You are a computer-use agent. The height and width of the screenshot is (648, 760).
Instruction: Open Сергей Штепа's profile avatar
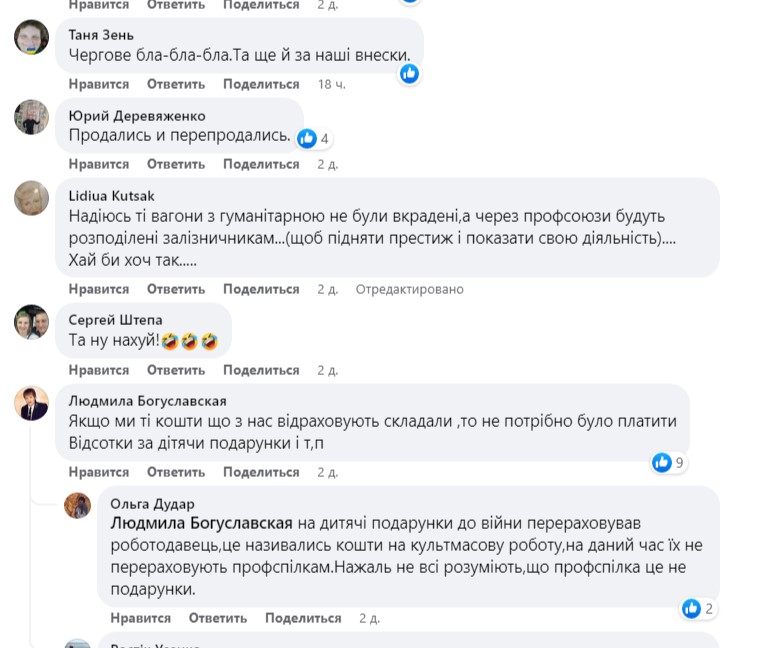[31, 322]
